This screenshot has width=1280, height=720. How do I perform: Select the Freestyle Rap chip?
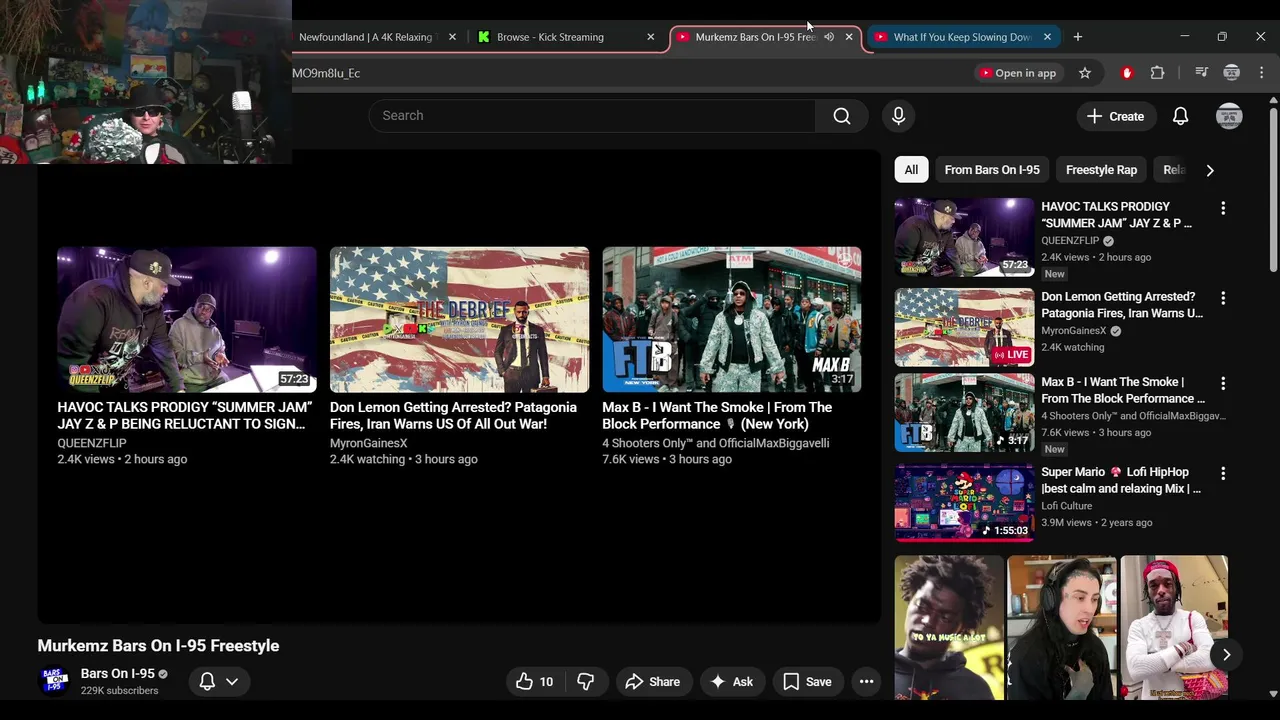1101,170
